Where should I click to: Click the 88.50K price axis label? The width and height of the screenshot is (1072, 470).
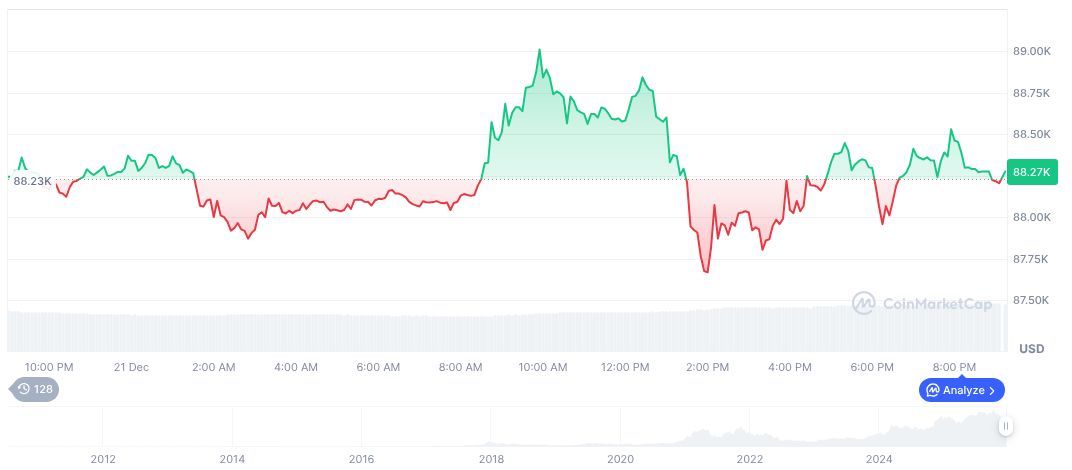click(1031, 134)
